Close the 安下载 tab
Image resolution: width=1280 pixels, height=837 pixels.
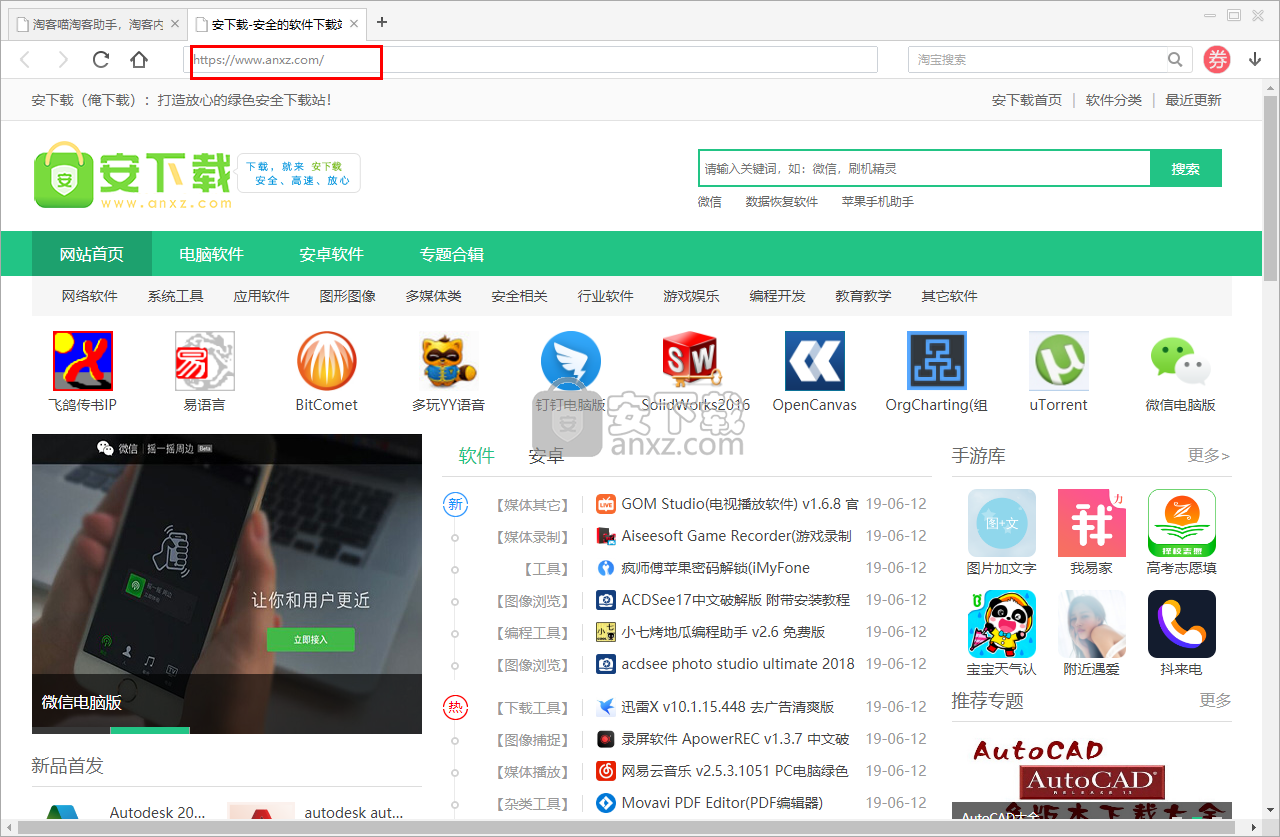354,23
